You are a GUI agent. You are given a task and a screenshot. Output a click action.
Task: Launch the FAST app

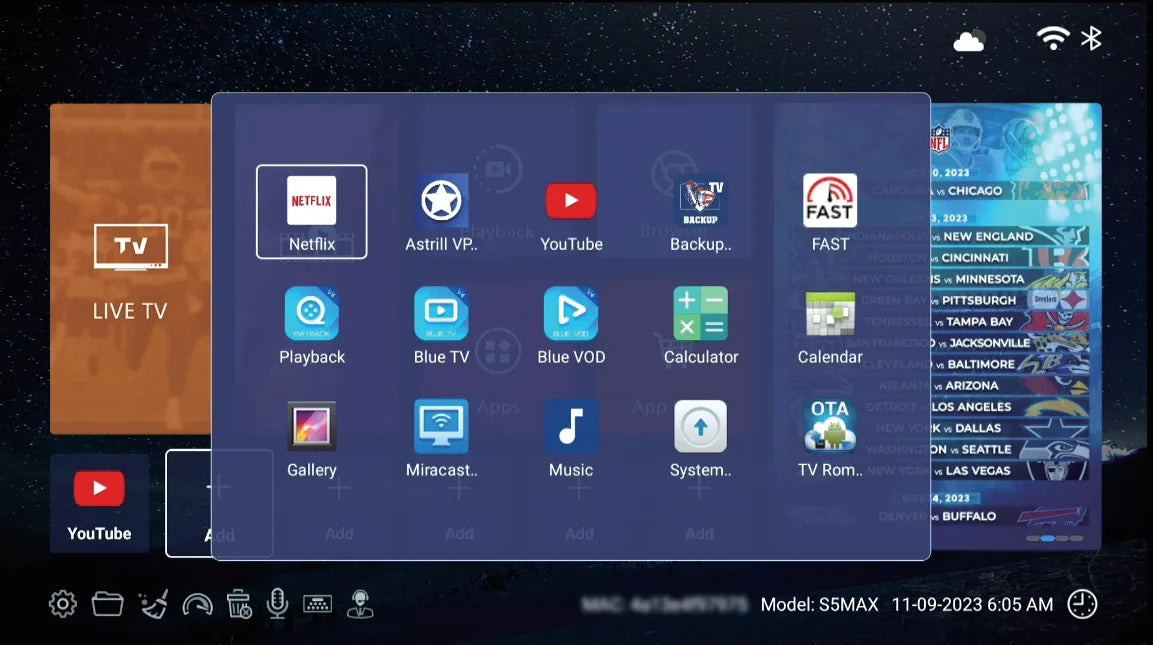coord(830,213)
